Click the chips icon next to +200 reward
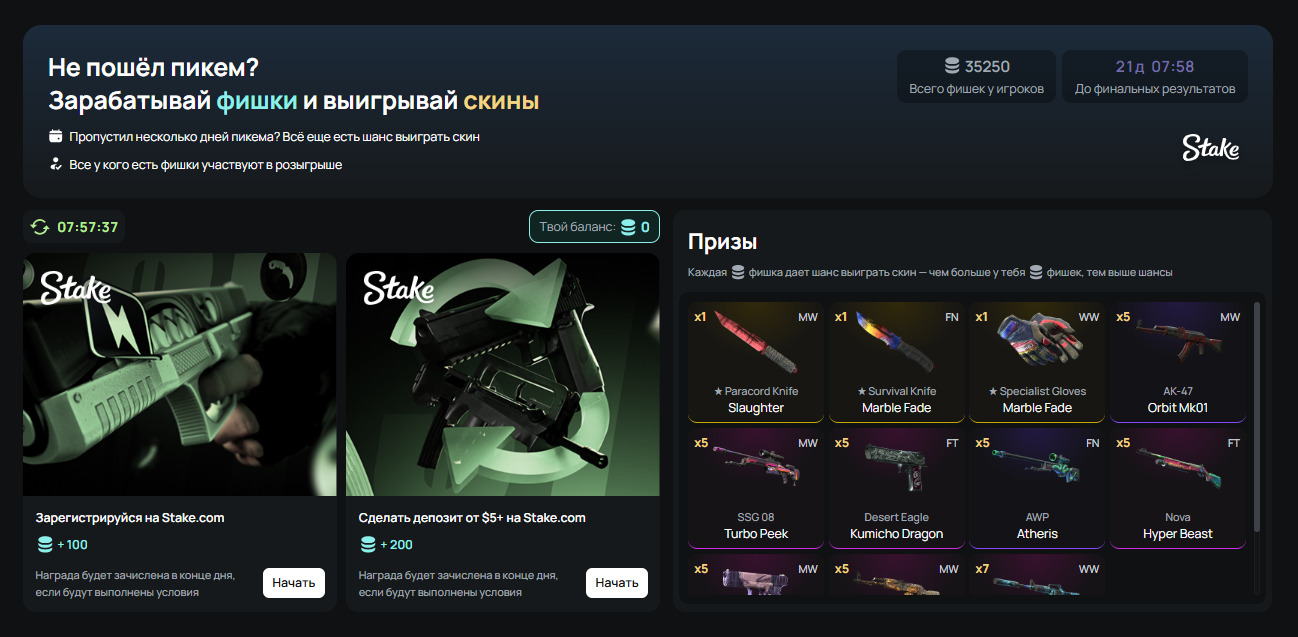This screenshot has width=1298, height=637. coord(369,545)
